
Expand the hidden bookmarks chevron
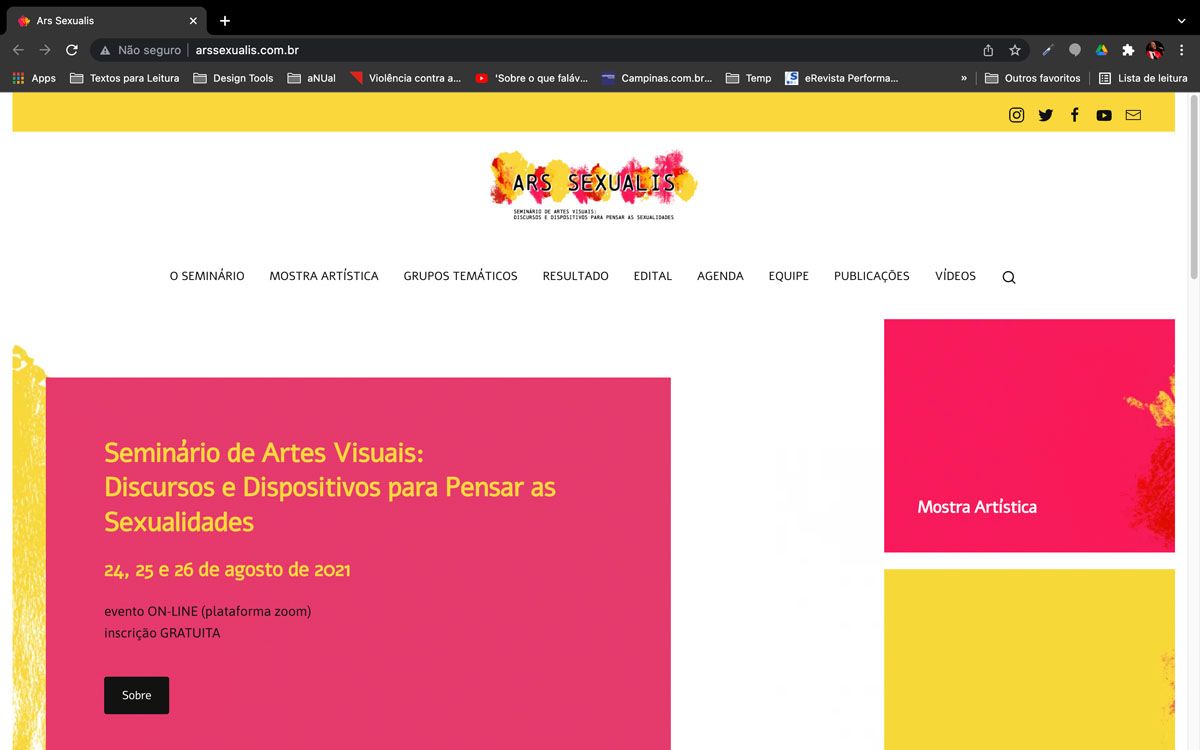pos(964,78)
